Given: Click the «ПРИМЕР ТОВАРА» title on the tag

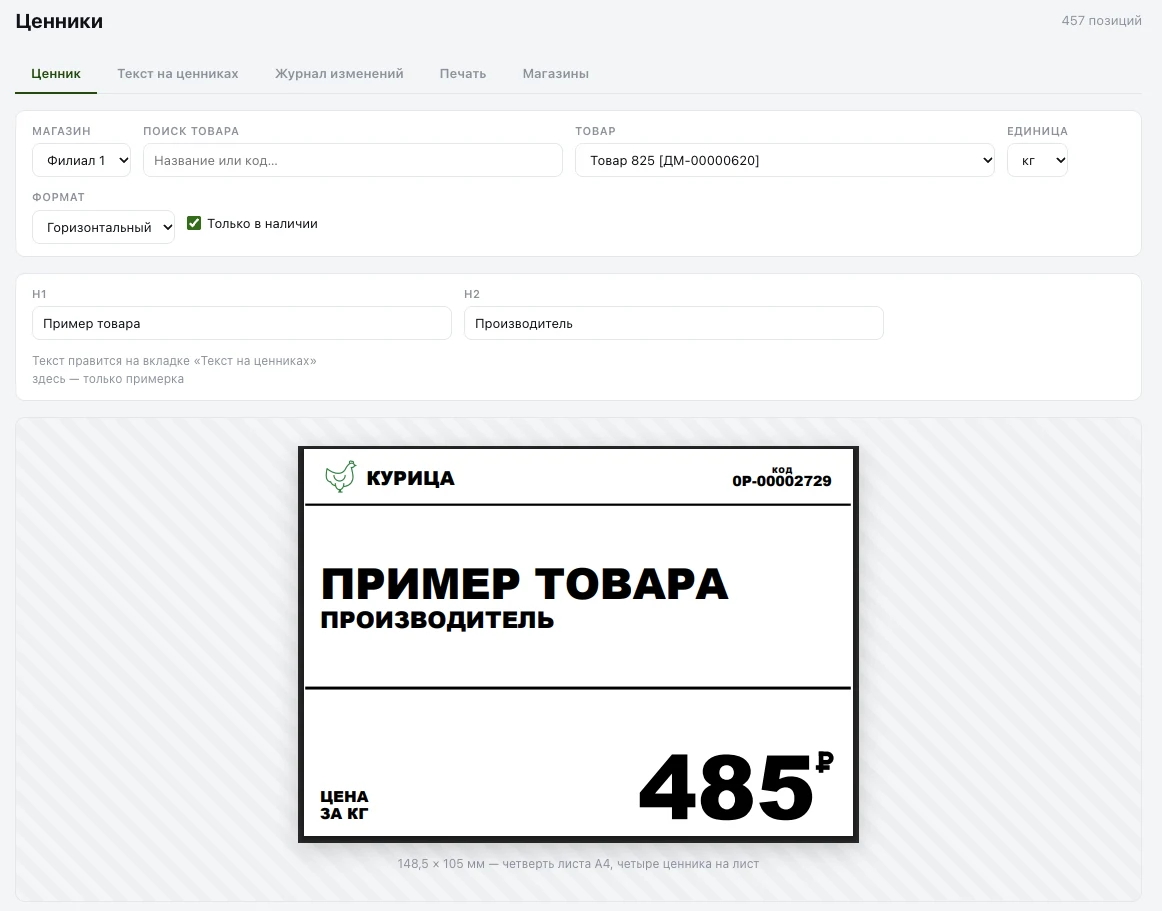Looking at the screenshot, I should point(525,583).
